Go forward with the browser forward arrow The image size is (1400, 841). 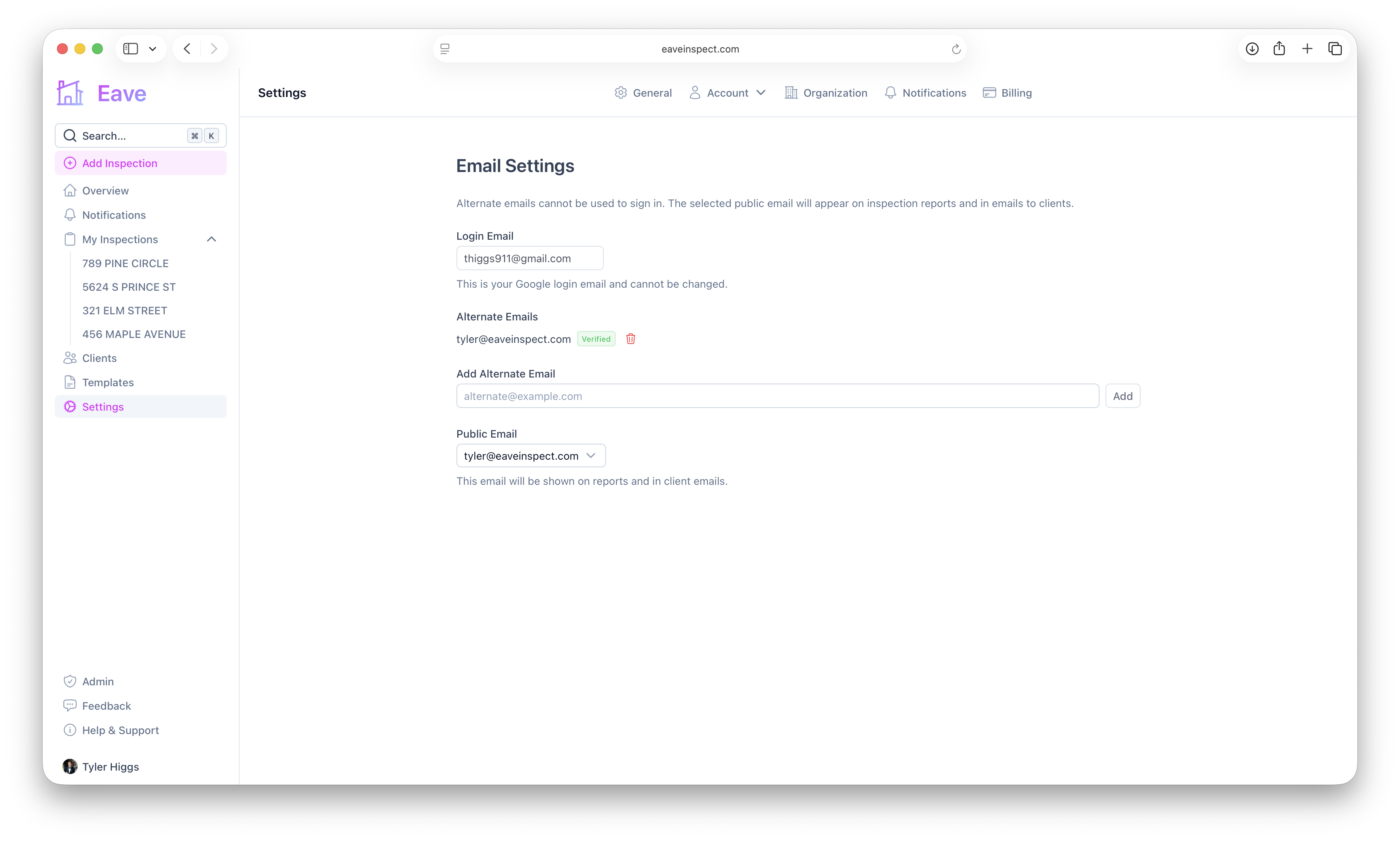[x=213, y=49]
